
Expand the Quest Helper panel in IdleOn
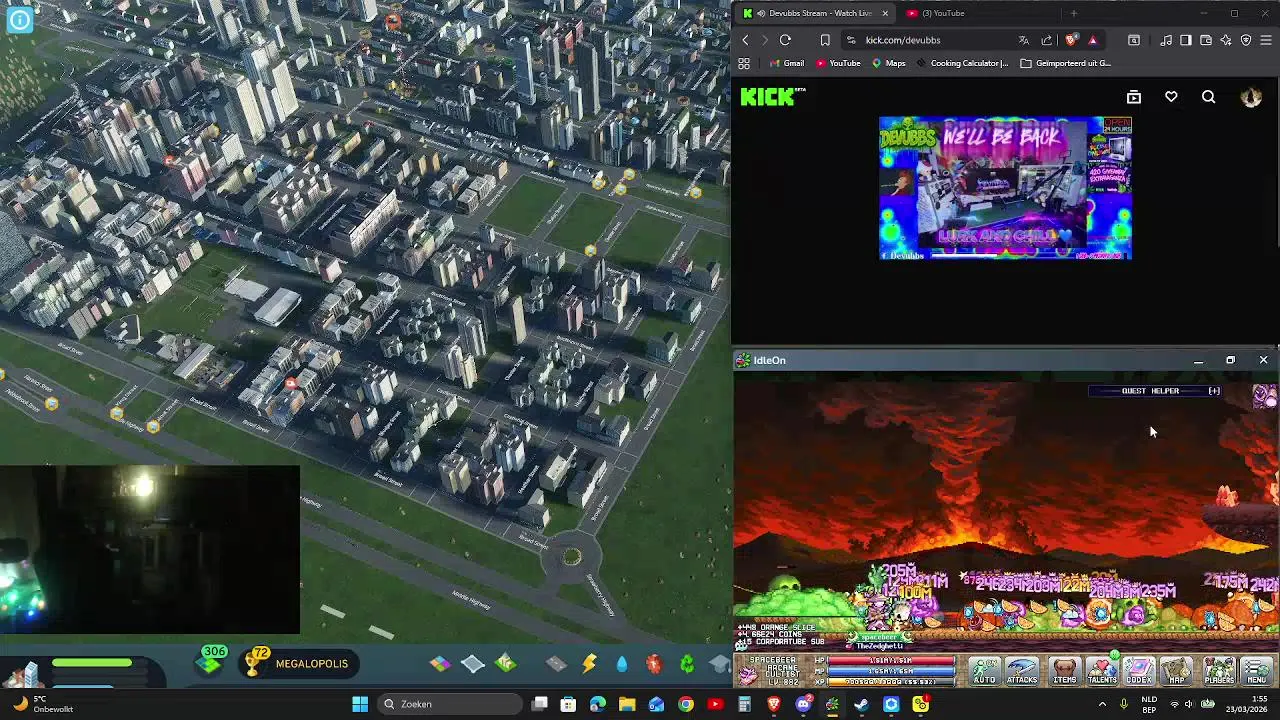1214,391
